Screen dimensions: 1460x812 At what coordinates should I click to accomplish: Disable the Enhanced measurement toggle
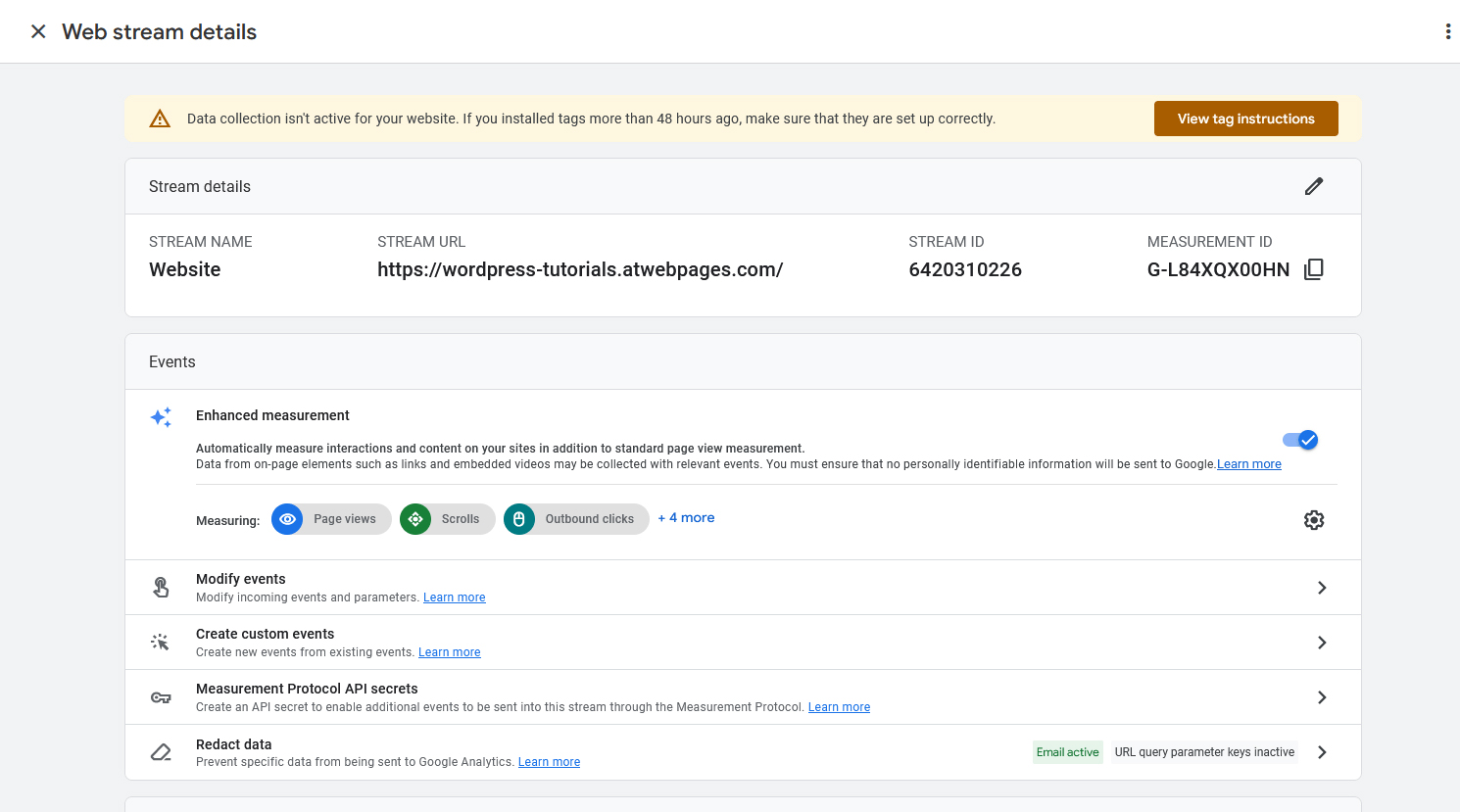pyautogui.click(x=1299, y=440)
